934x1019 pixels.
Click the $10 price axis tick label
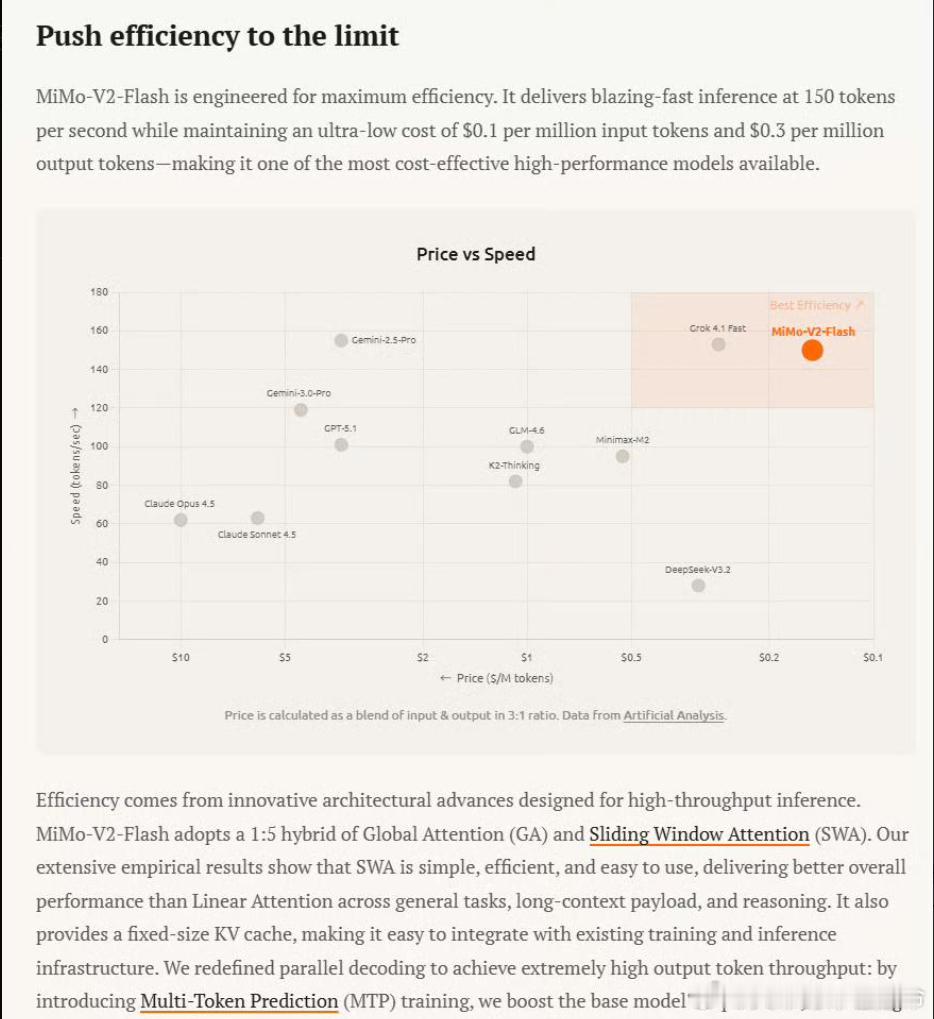point(180,657)
